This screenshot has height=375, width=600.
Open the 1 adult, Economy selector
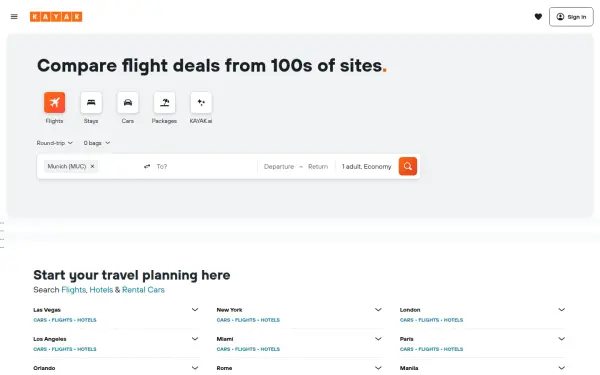pyautogui.click(x=367, y=166)
